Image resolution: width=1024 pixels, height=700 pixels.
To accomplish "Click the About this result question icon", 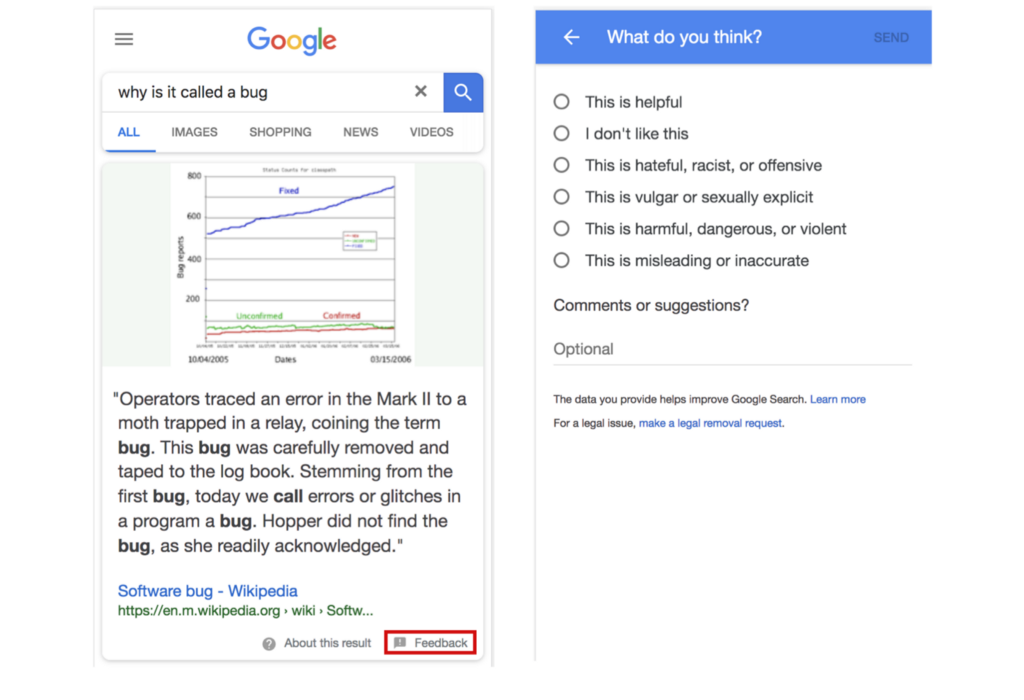I will pos(269,644).
